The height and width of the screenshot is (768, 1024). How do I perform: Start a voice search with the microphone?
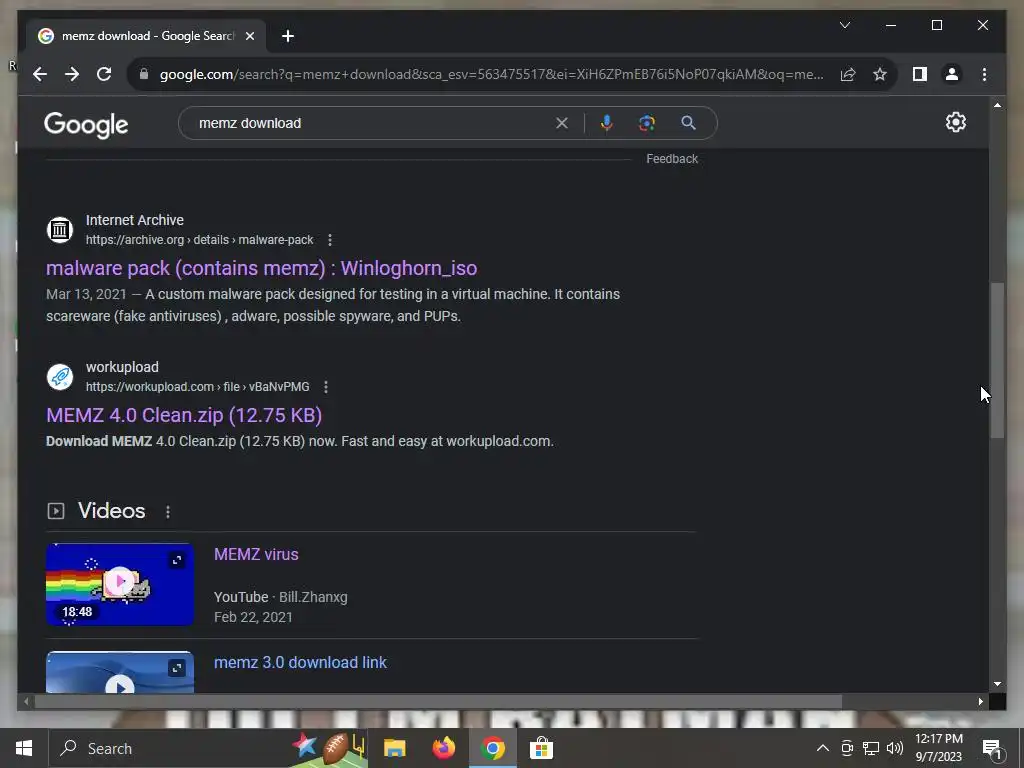607,123
